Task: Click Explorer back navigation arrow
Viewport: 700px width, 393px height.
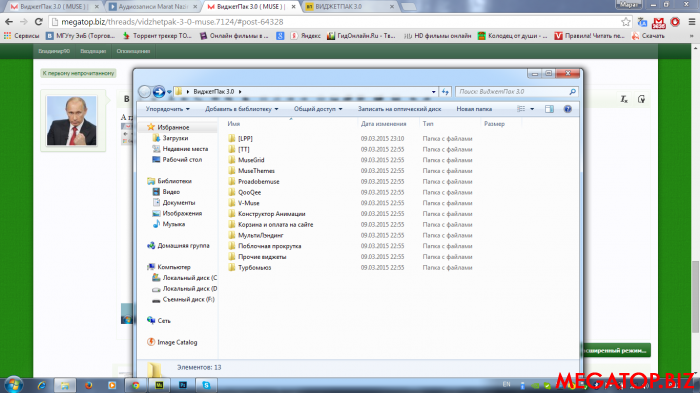Action: coord(144,92)
